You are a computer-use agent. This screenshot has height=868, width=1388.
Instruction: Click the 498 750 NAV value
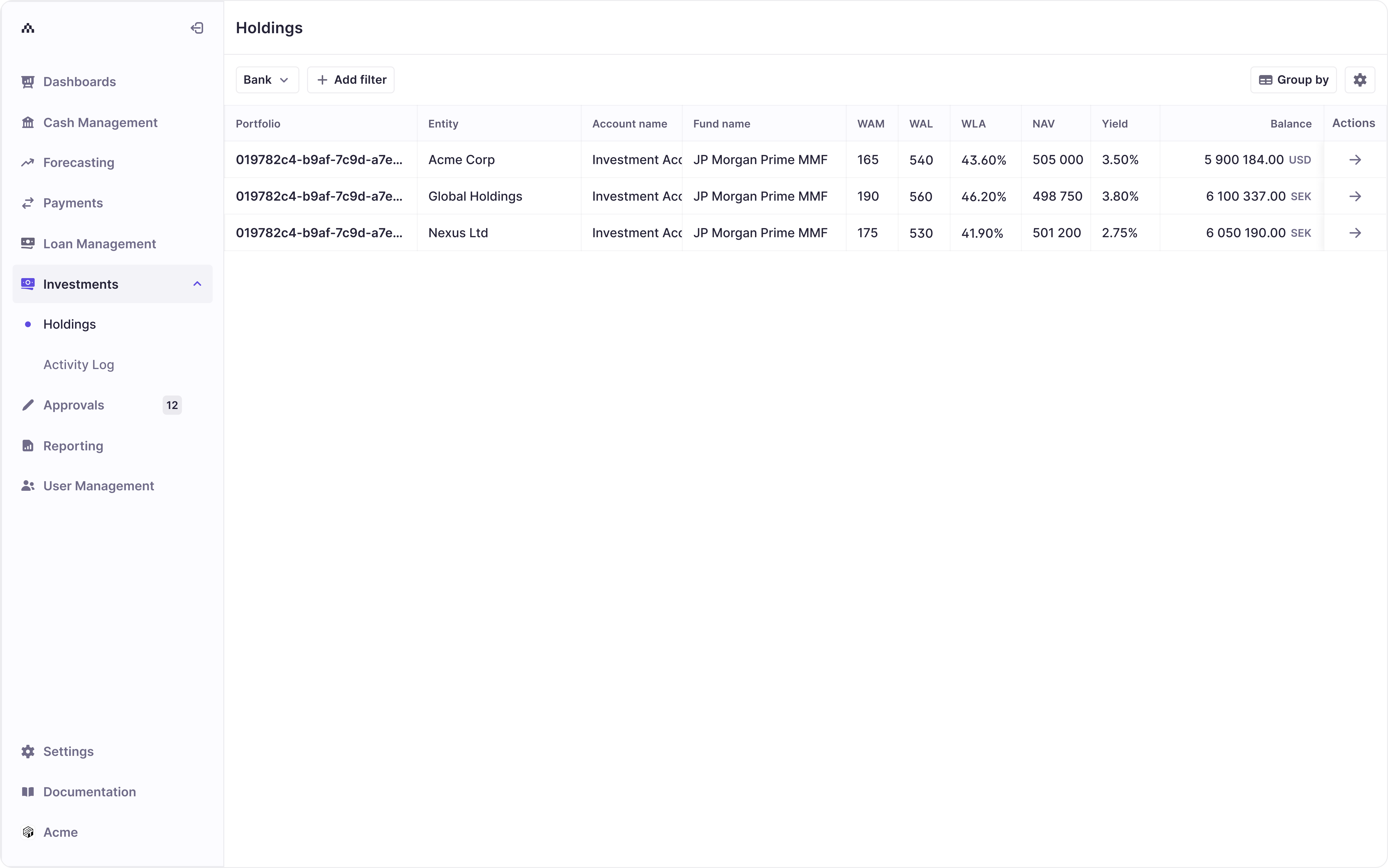(x=1057, y=196)
